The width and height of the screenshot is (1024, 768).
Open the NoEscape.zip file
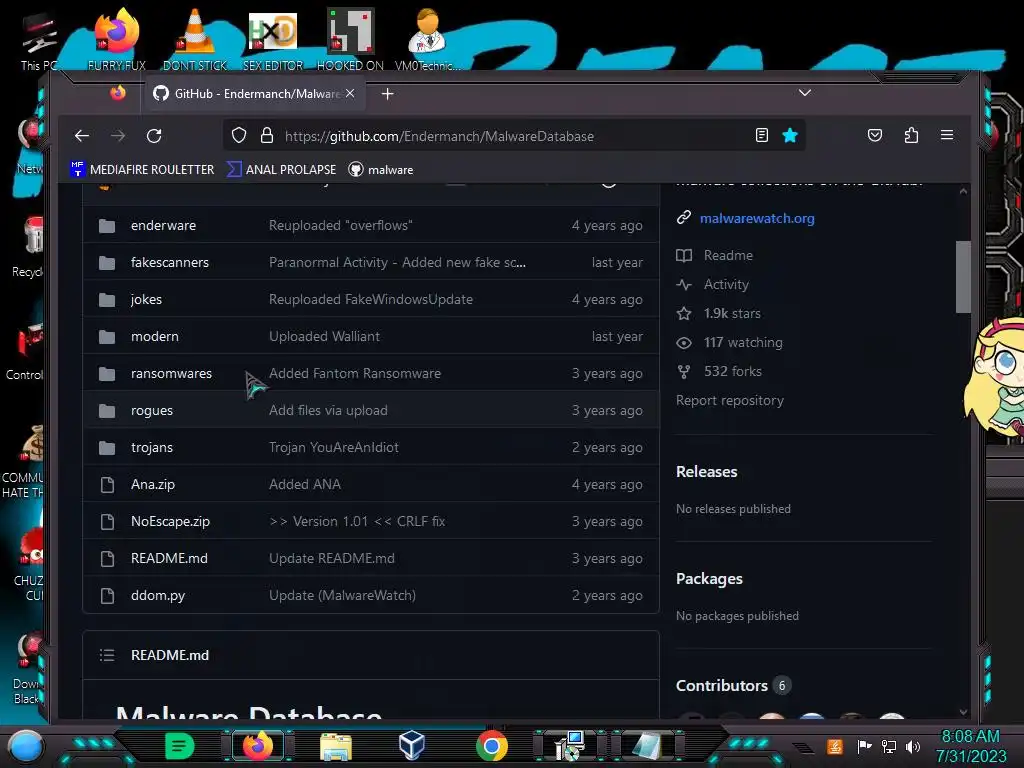pos(170,522)
